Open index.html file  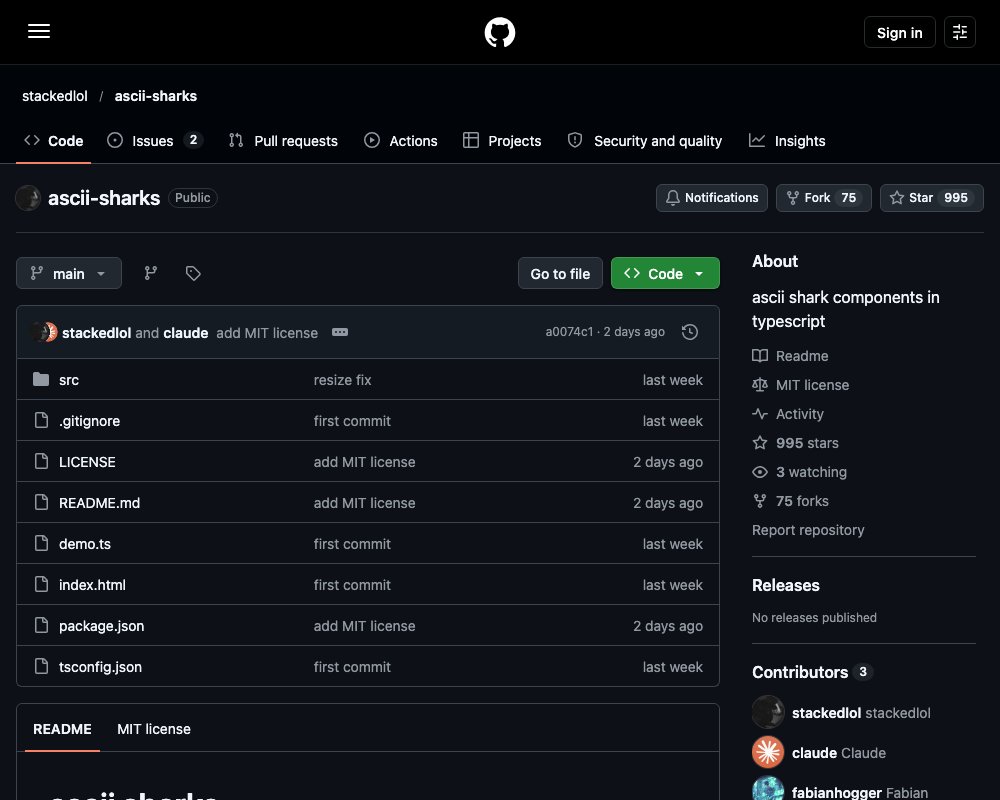click(x=92, y=584)
